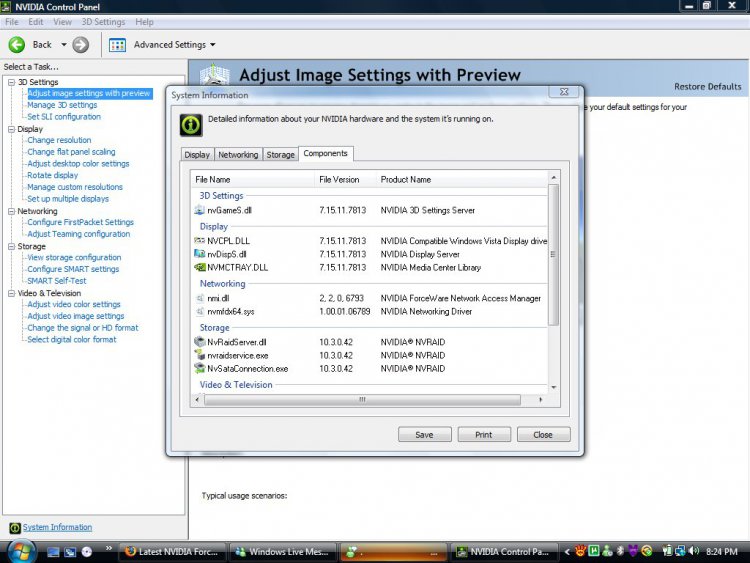Click the Save button
Image resolution: width=750 pixels, height=563 pixels.
[424, 434]
